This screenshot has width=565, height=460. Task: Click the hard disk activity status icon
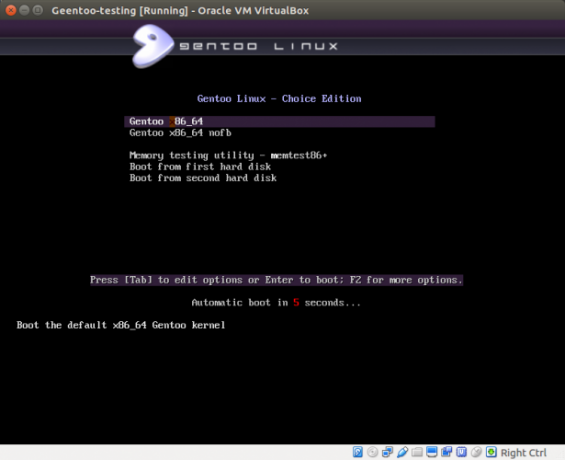tap(357, 452)
